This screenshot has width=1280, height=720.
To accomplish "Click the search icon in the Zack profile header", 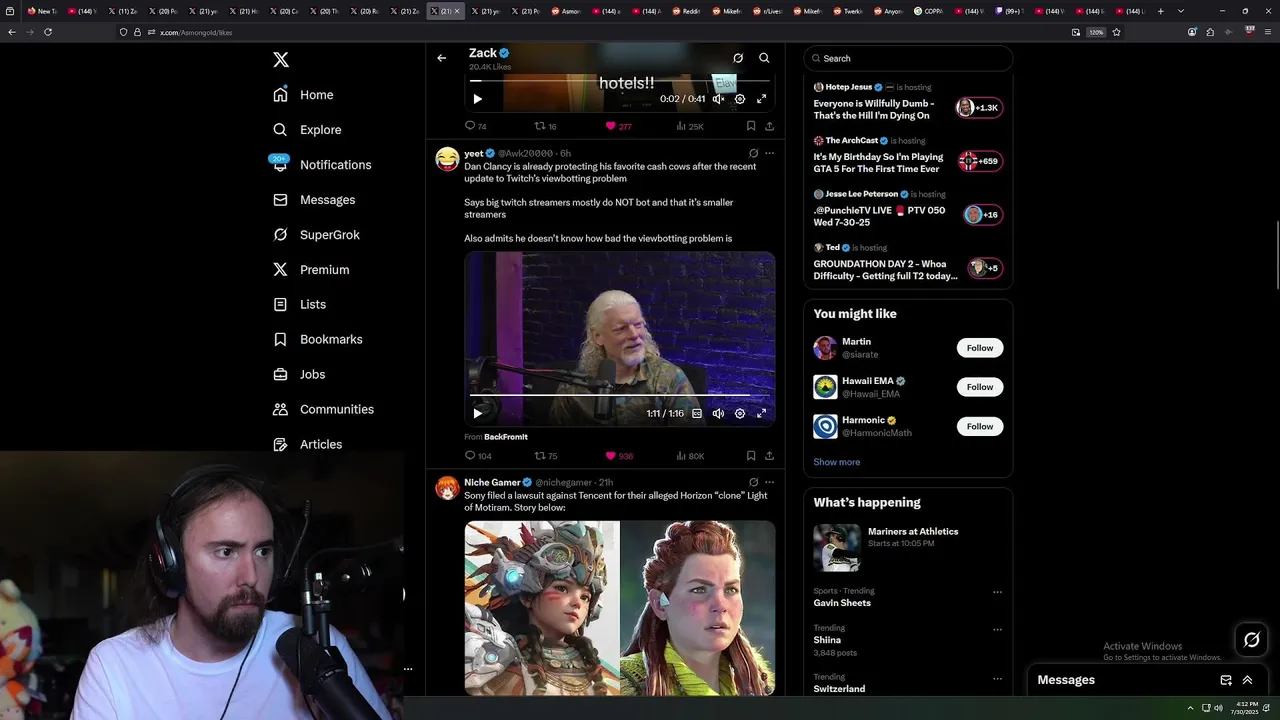I will point(764,58).
